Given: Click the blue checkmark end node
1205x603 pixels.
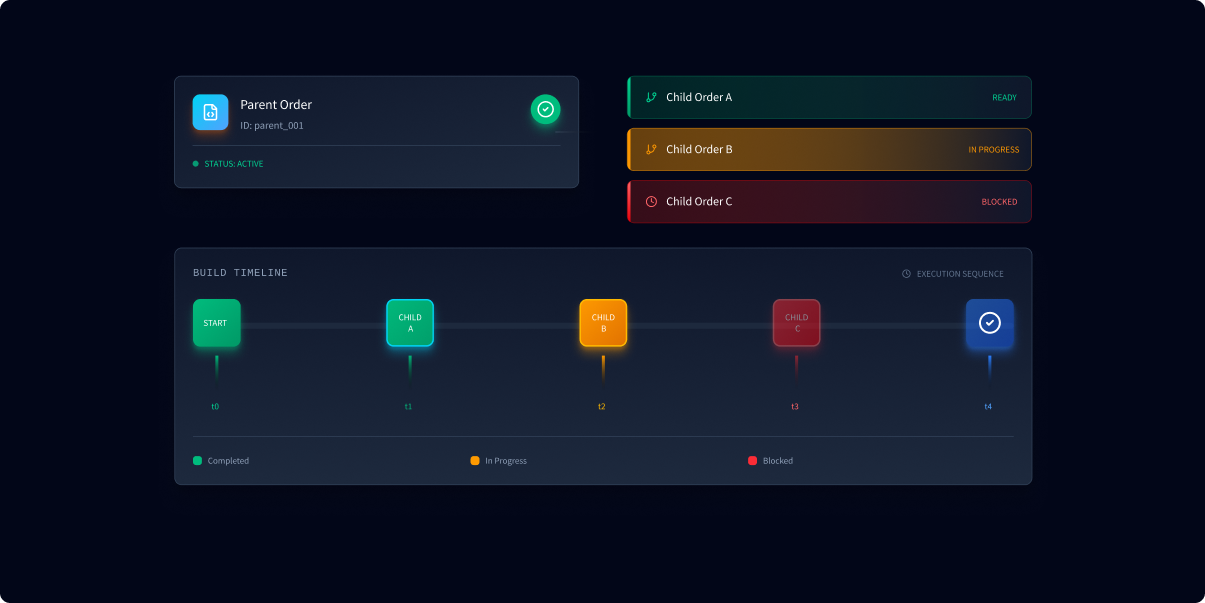Looking at the screenshot, I should pos(989,323).
